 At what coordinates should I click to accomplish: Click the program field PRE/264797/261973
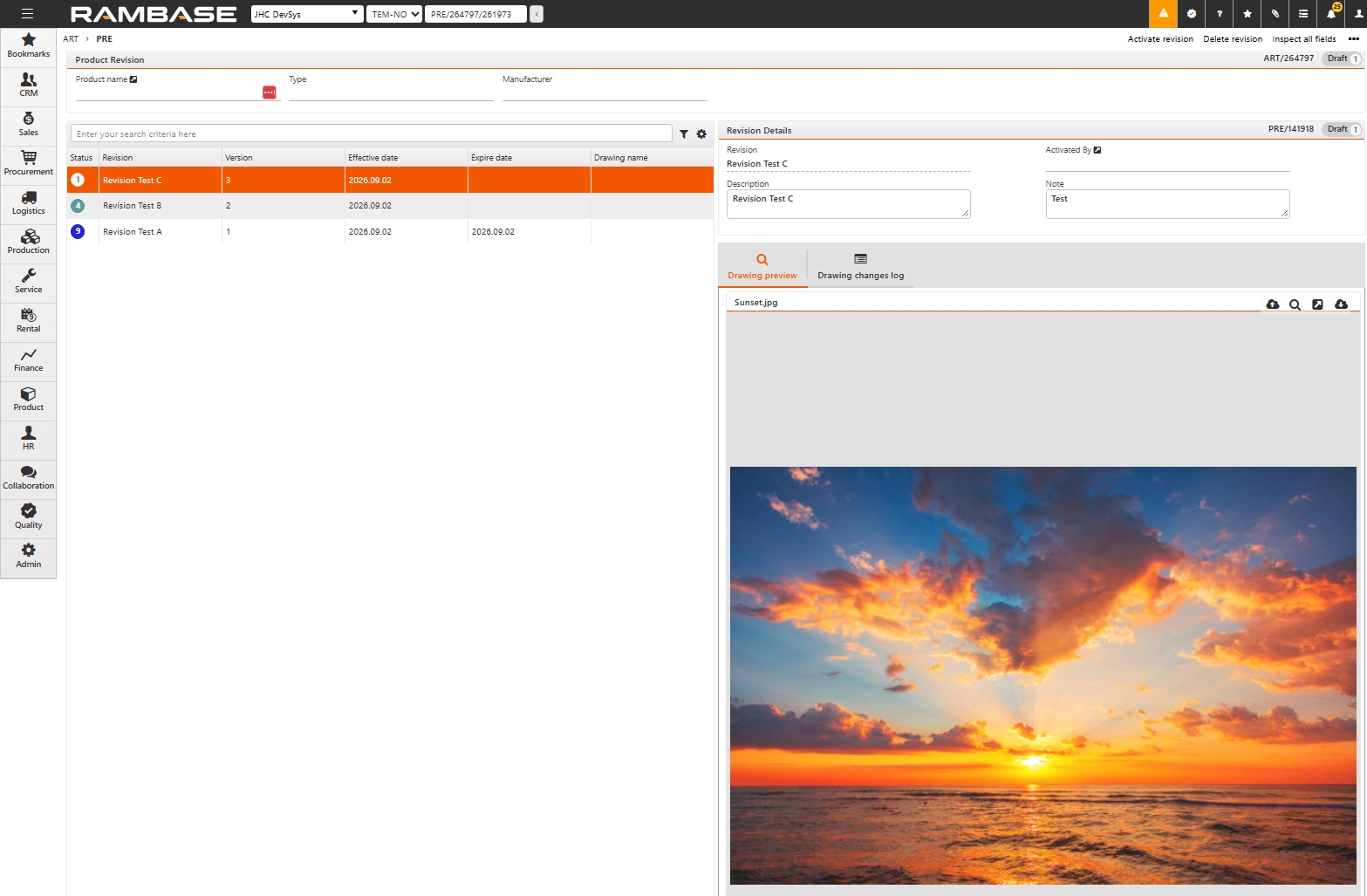coord(475,14)
